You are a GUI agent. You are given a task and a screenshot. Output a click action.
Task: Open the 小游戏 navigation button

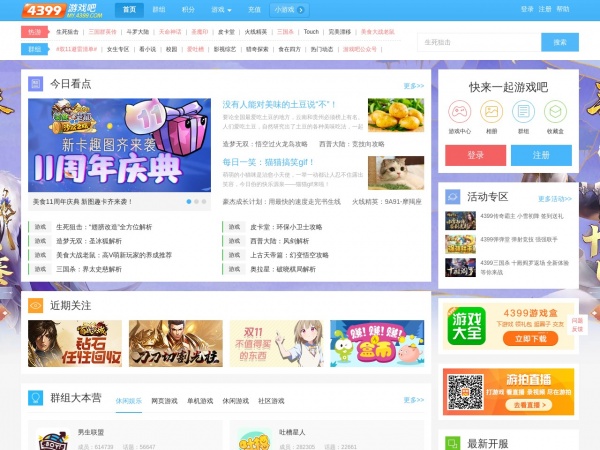click(289, 10)
